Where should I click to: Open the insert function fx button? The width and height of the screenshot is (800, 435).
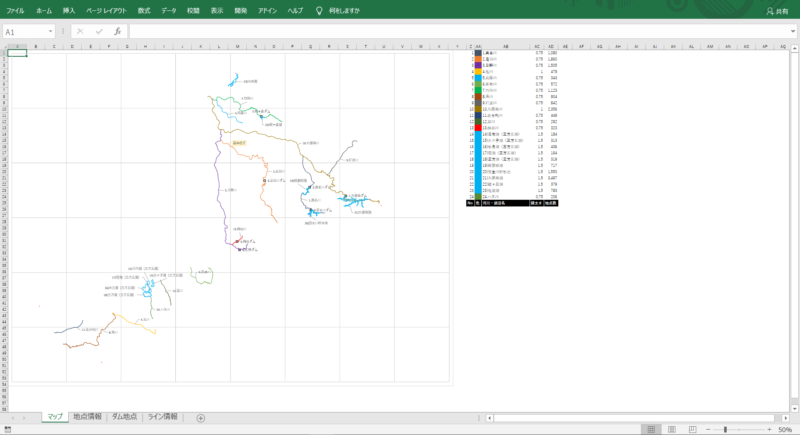pos(117,32)
